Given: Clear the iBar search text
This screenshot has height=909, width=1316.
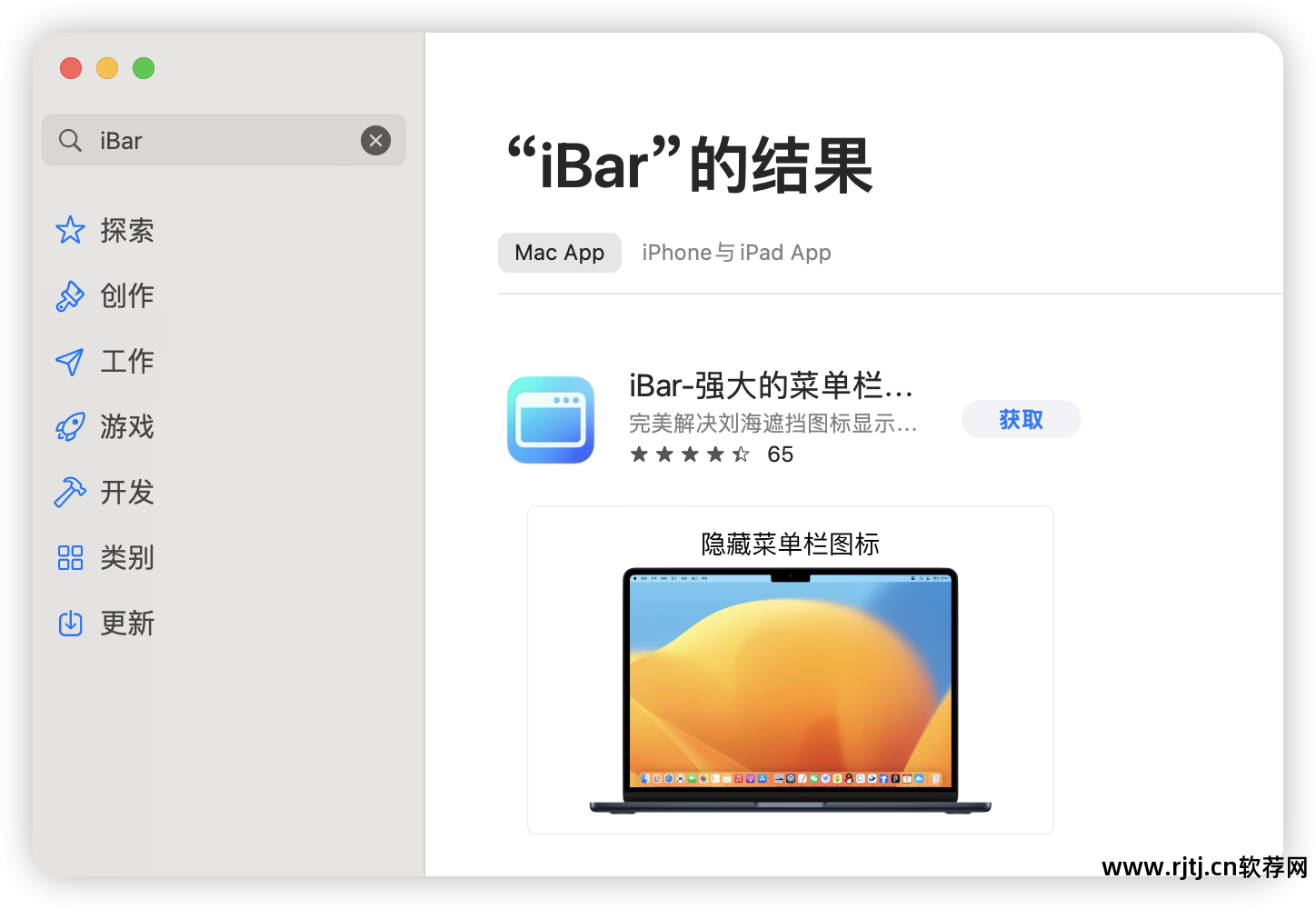Looking at the screenshot, I should [375, 140].
